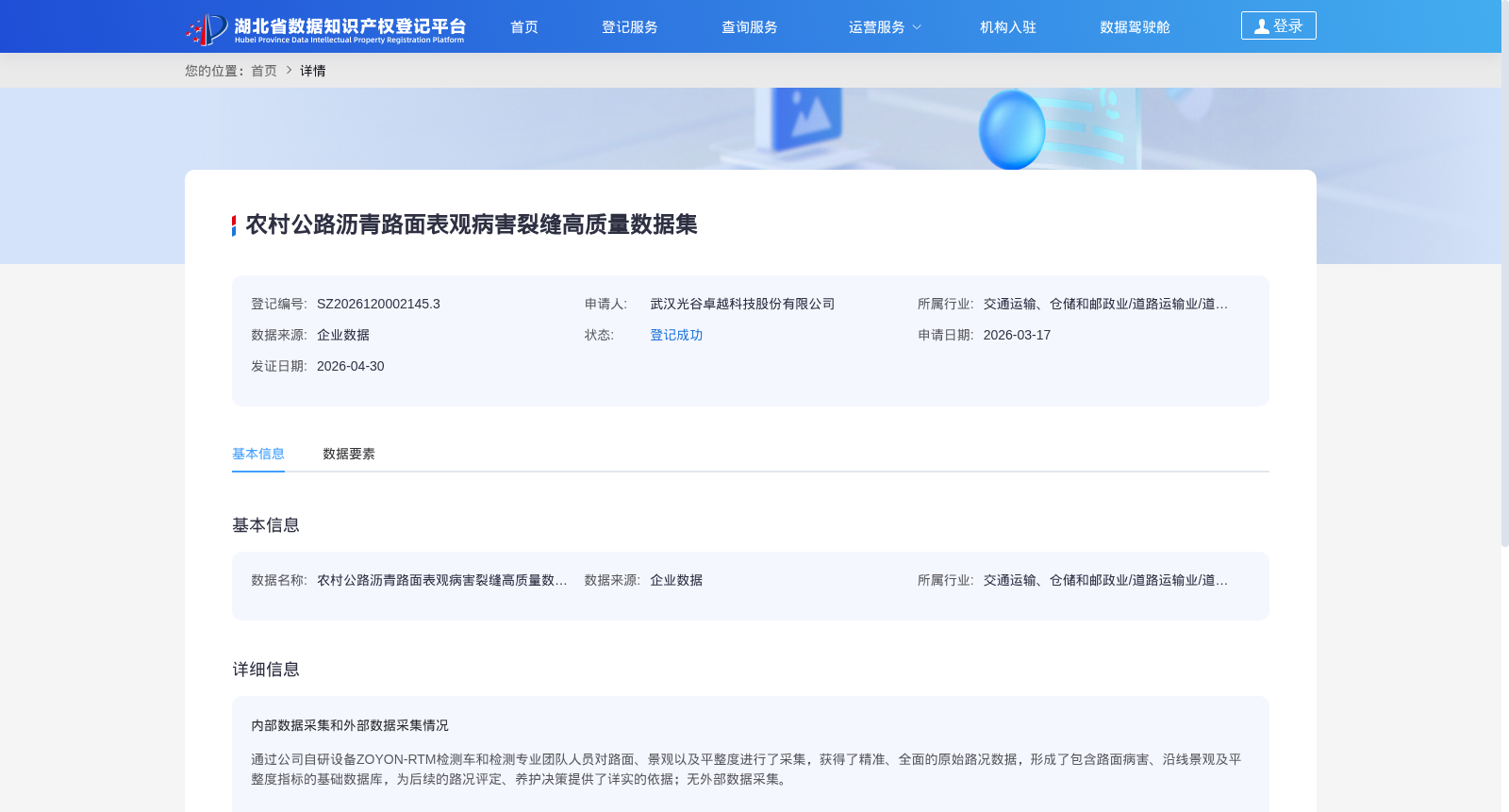Click truncated 所属行业 value in top summary
Image resolution: width=1509 pixels, height=812 pixels.
pyautogui.click(x=1105, y=304)
